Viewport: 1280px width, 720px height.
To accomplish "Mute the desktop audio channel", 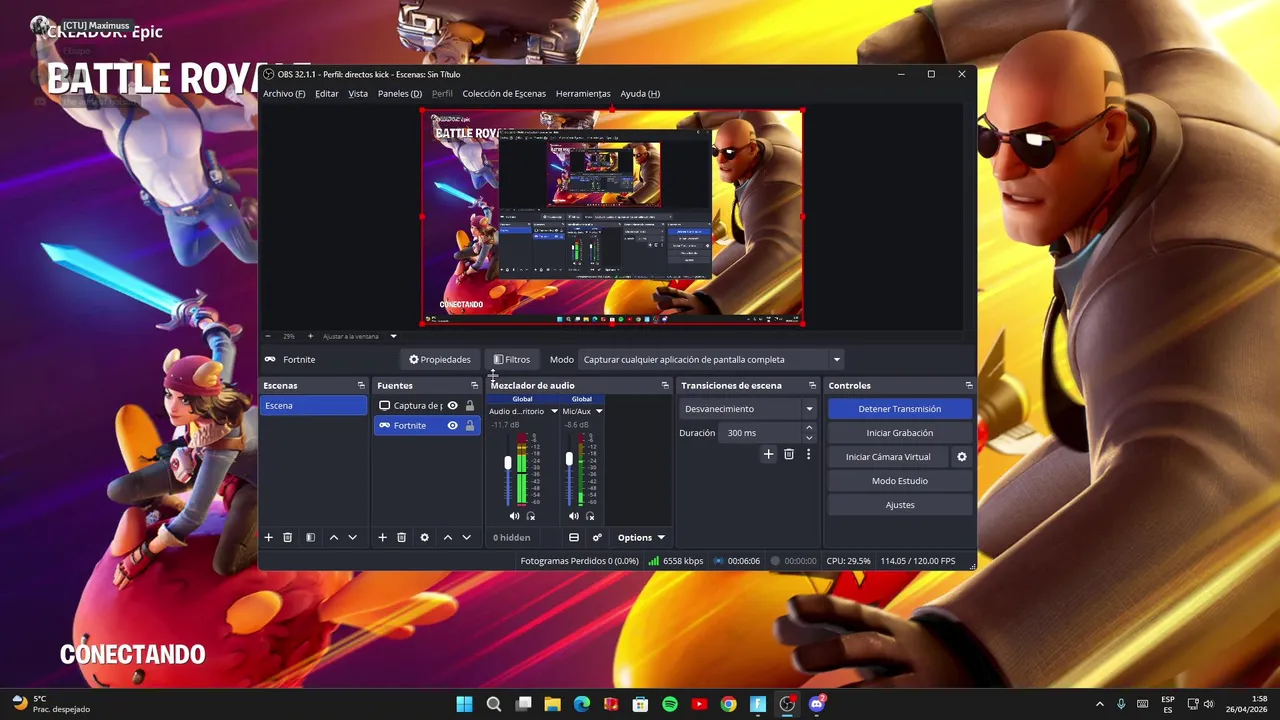I will [514, 516].
